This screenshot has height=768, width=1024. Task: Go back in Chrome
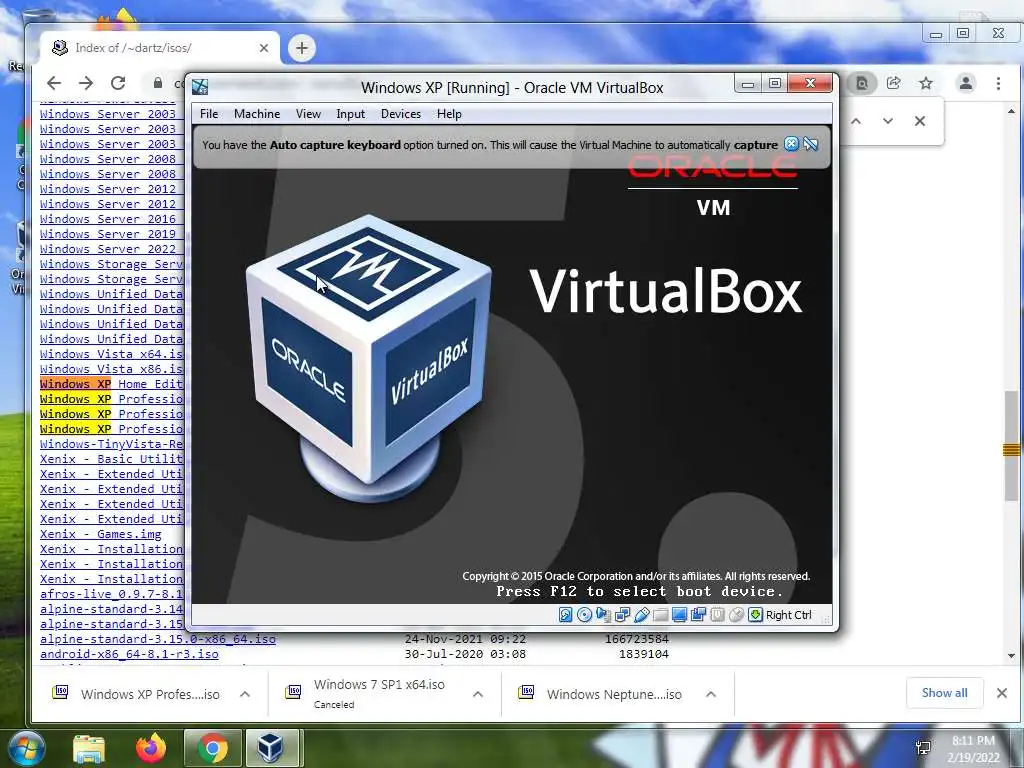(x=54, y=83)
